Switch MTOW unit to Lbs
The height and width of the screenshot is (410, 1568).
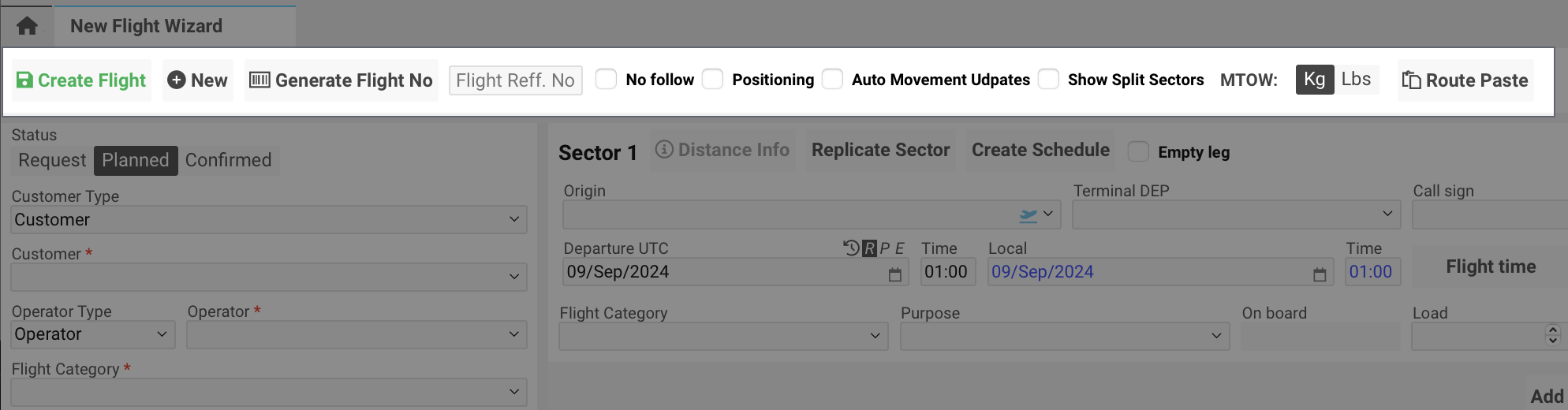(1356, 80)
